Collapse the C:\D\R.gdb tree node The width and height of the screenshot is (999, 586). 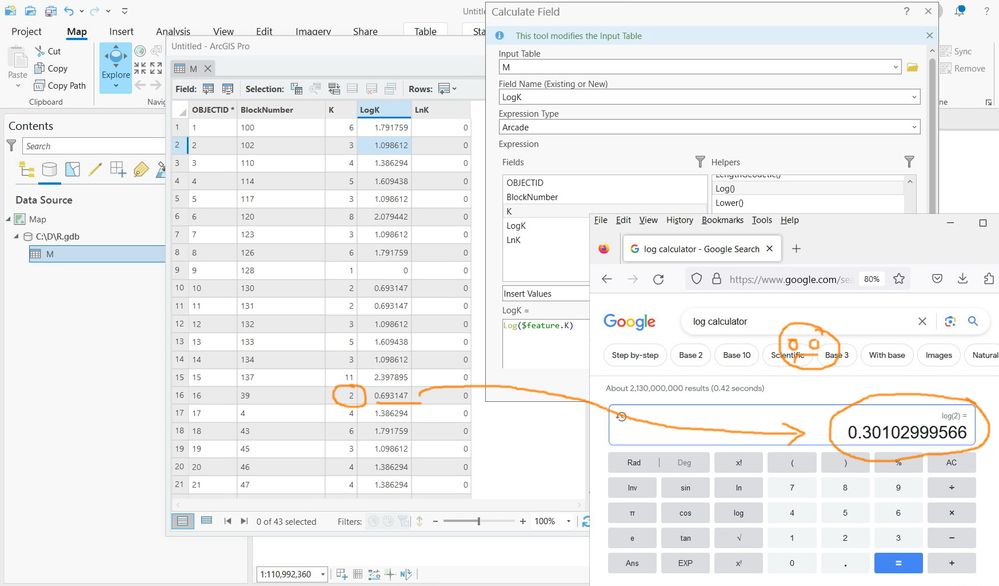(x=17, y=237)
